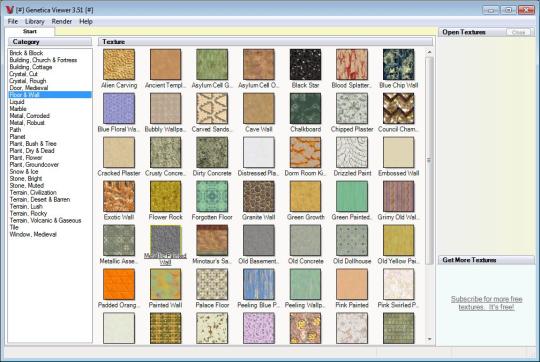This screenshot has width=540, height=362.
Task: Choose the Liquid category
Action: tap(17, 102)
